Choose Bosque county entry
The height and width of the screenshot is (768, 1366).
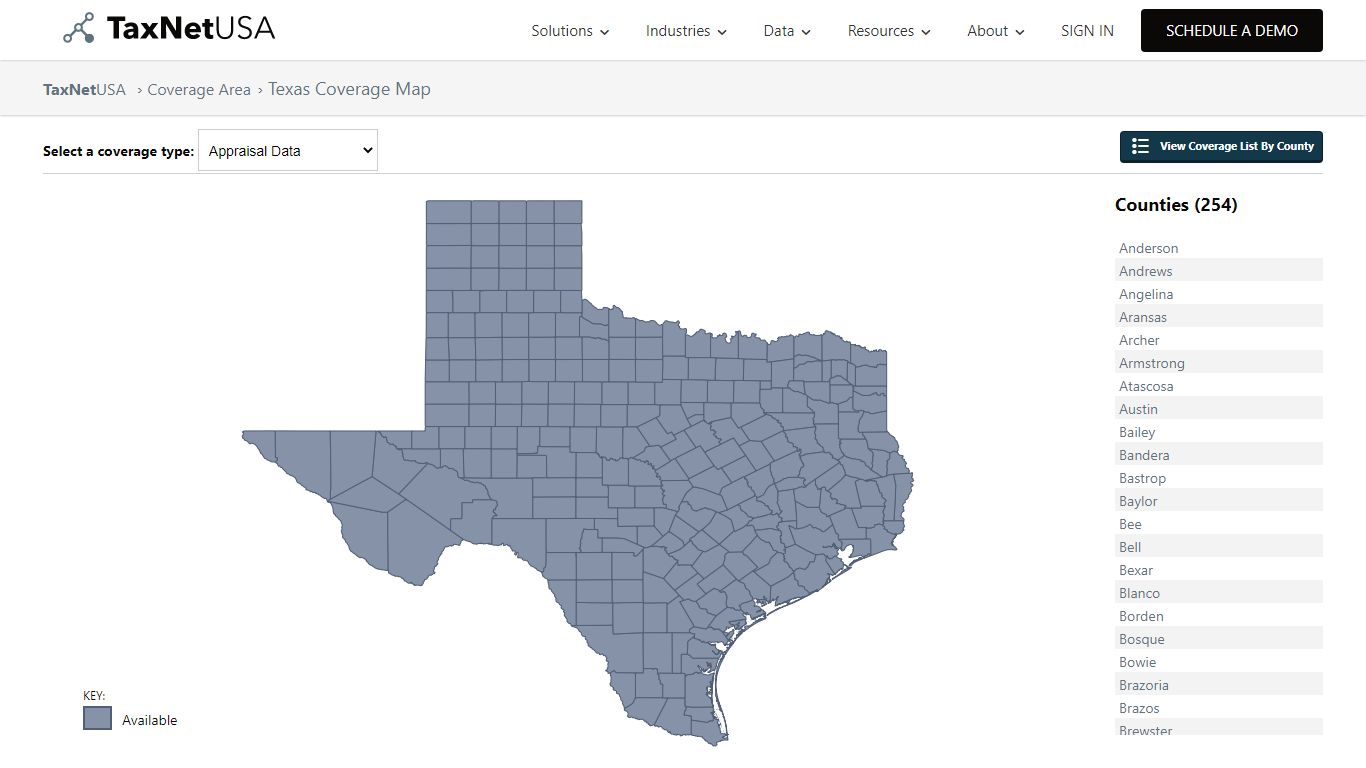click(1219, 639)
